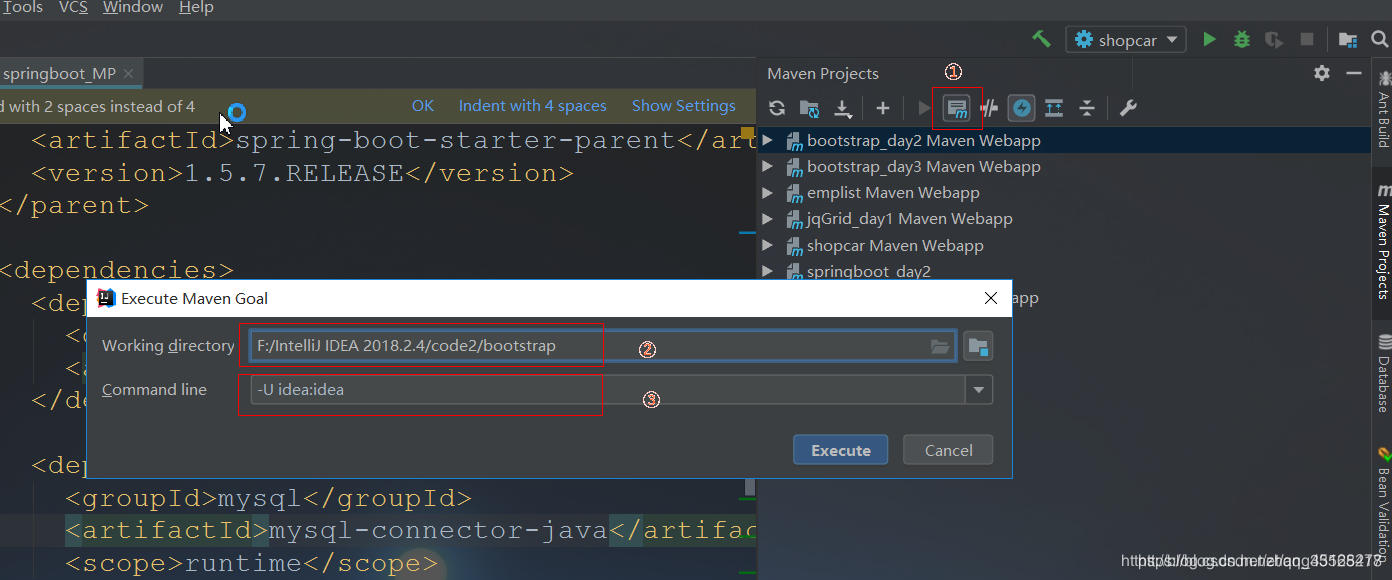Click the mysql-connector-java artifactId text
Viewport: 1392px width, 580px height.
[x=437, y=530]
